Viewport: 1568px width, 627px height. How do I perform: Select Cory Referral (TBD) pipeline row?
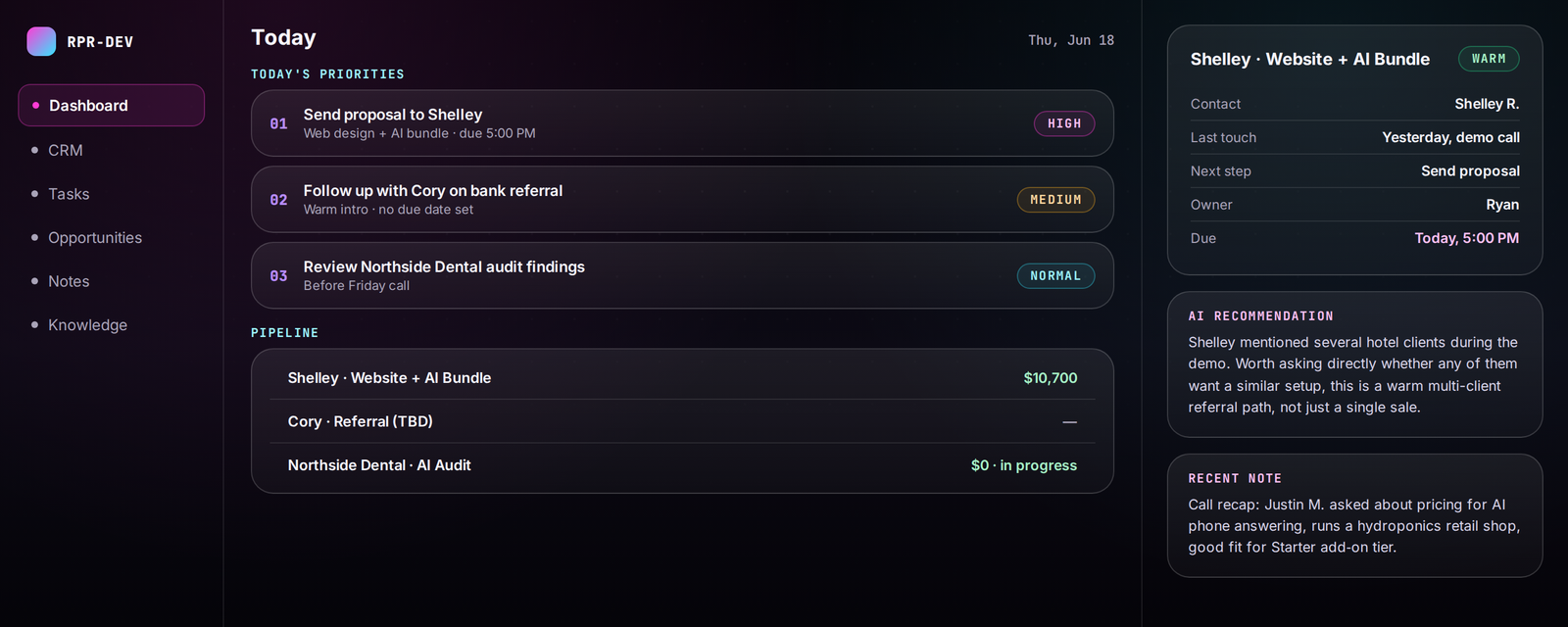coord(682,421)
